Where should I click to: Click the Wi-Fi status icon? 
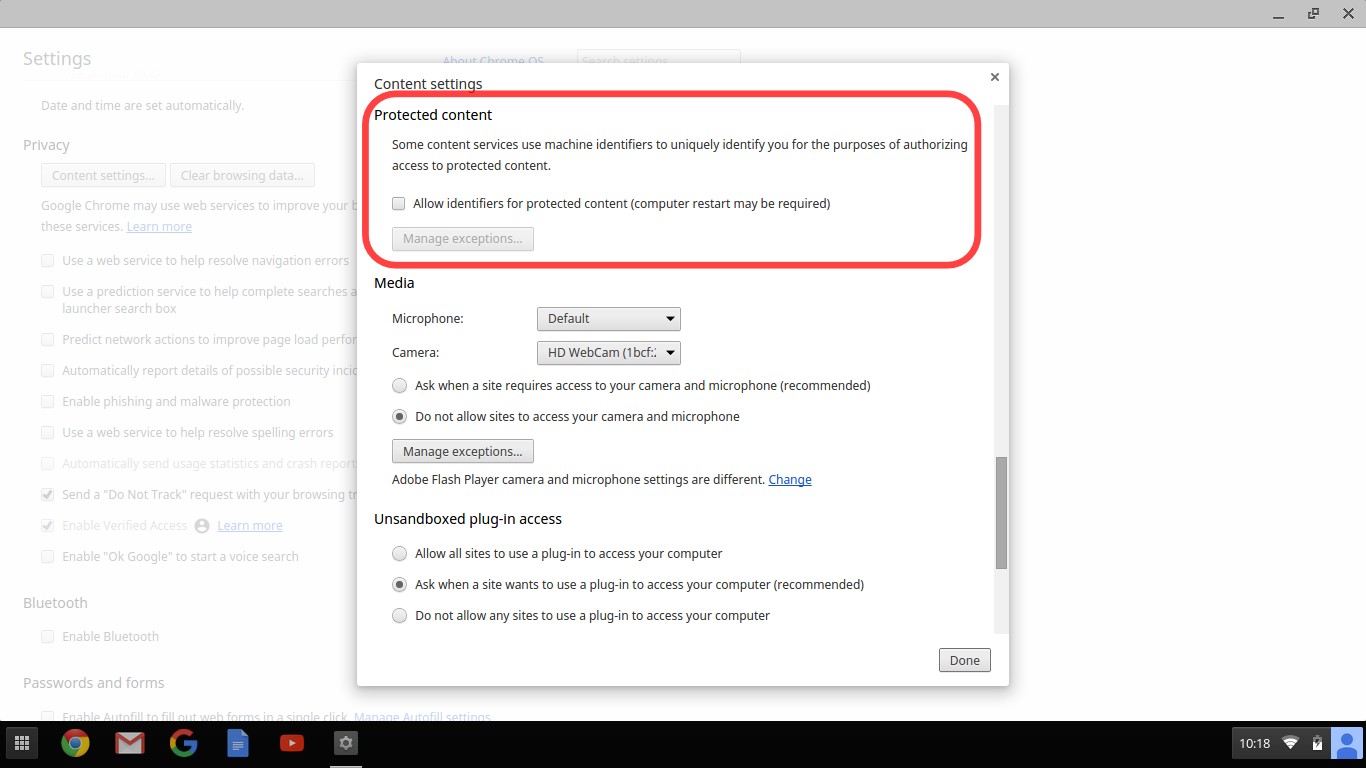1290,743
